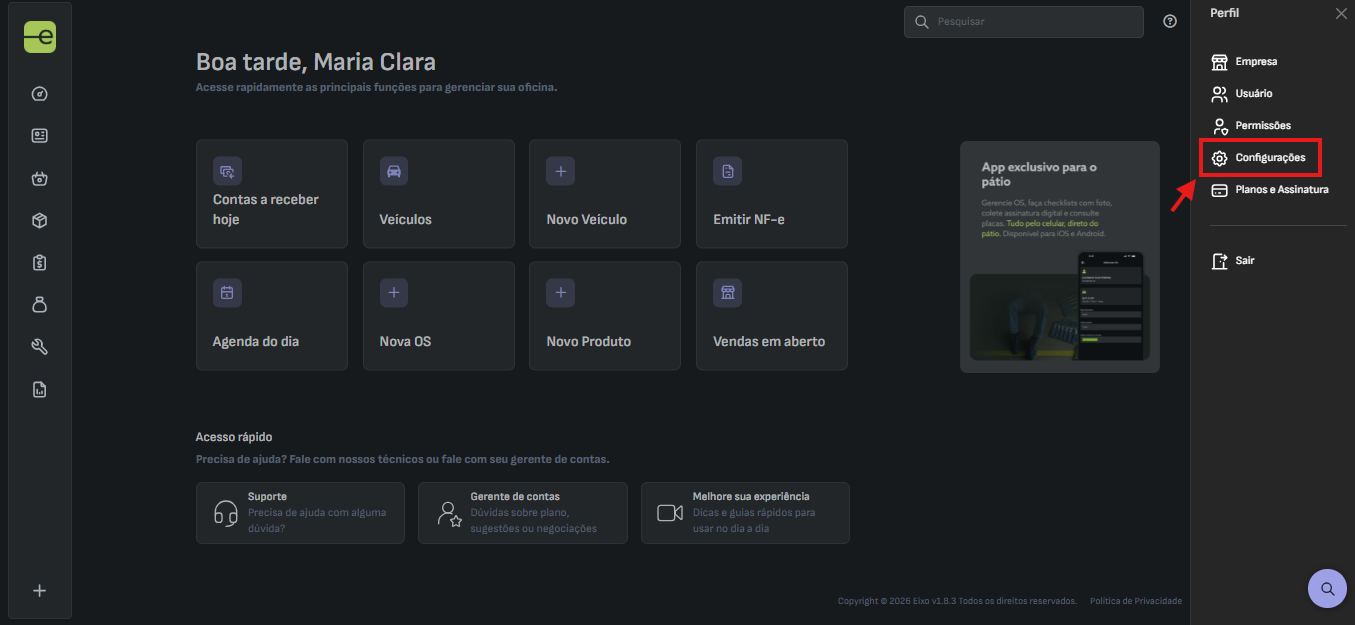Click the plus icon at sidebar bottom
This screenshot has height=625, width=1355.
click(x=40, y=591)
